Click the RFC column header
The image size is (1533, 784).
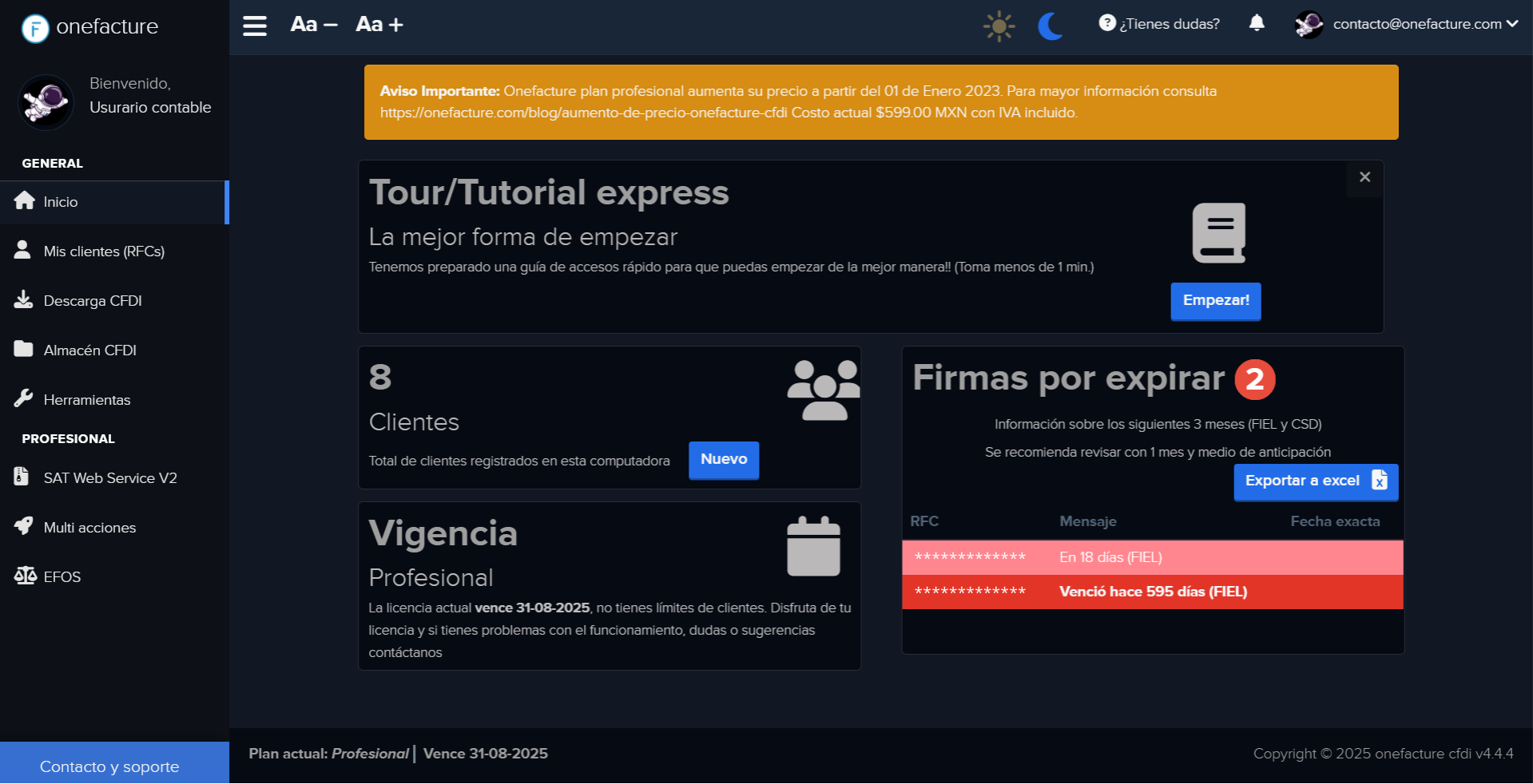(x=924, y=521)
